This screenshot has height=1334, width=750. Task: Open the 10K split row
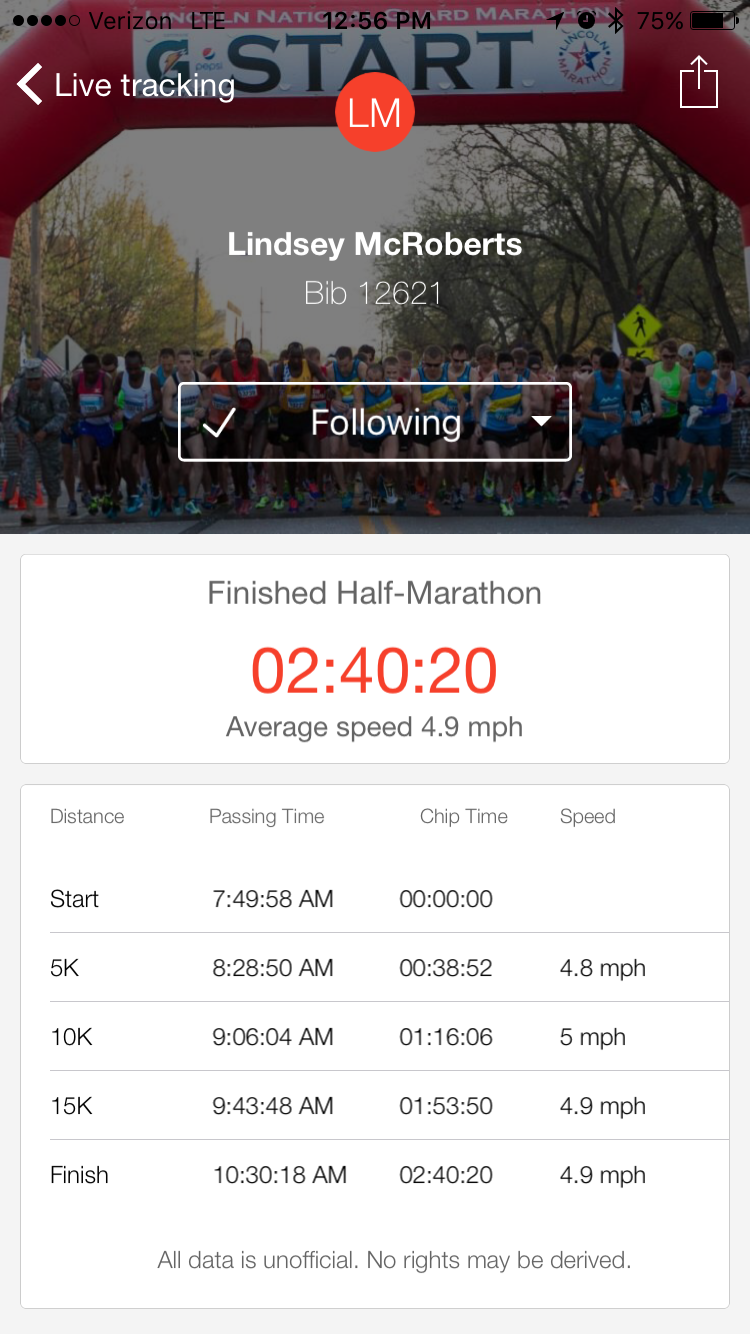tap(389, 1037)
